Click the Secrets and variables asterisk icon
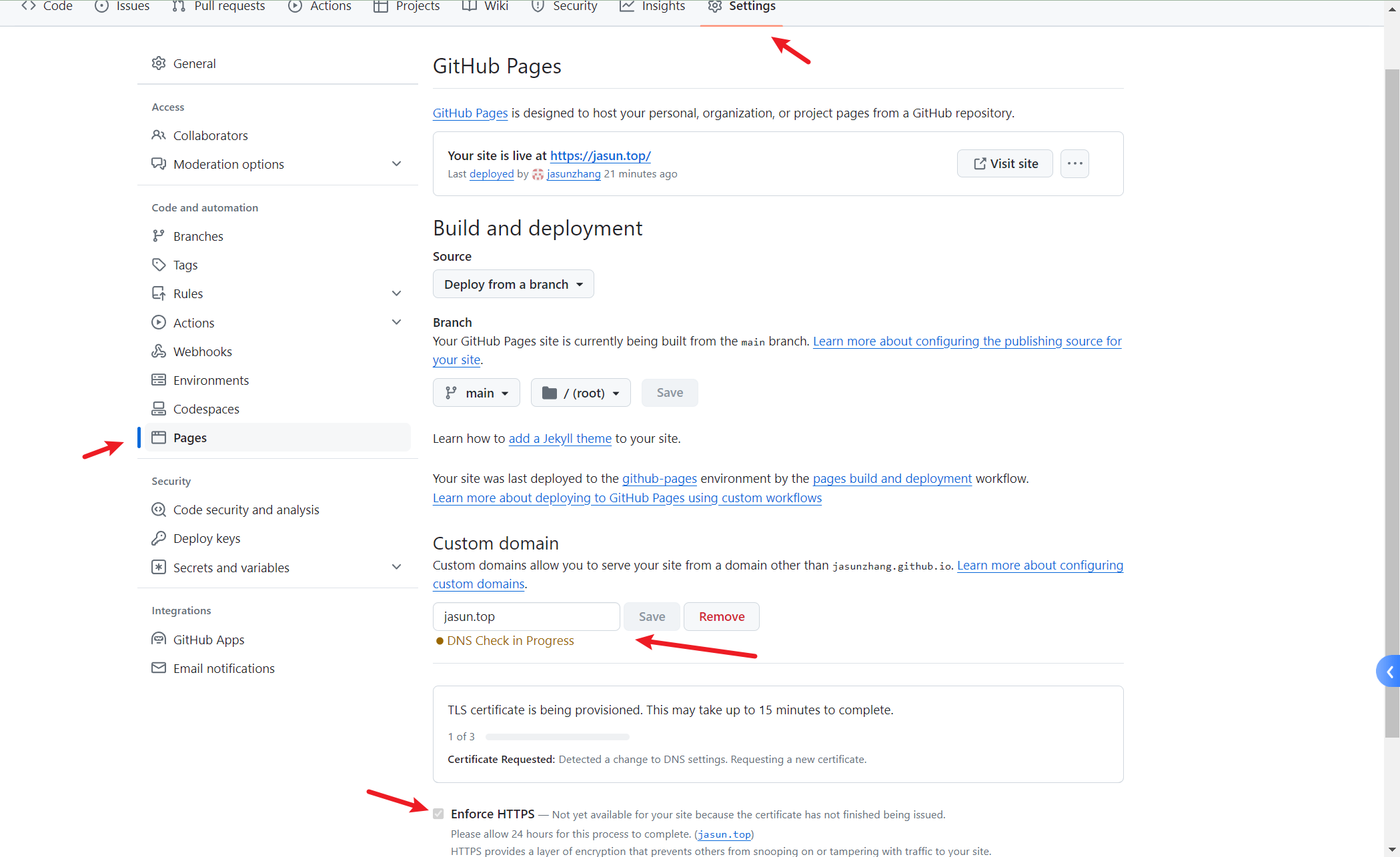1400x857 pixels. [158, 568]
